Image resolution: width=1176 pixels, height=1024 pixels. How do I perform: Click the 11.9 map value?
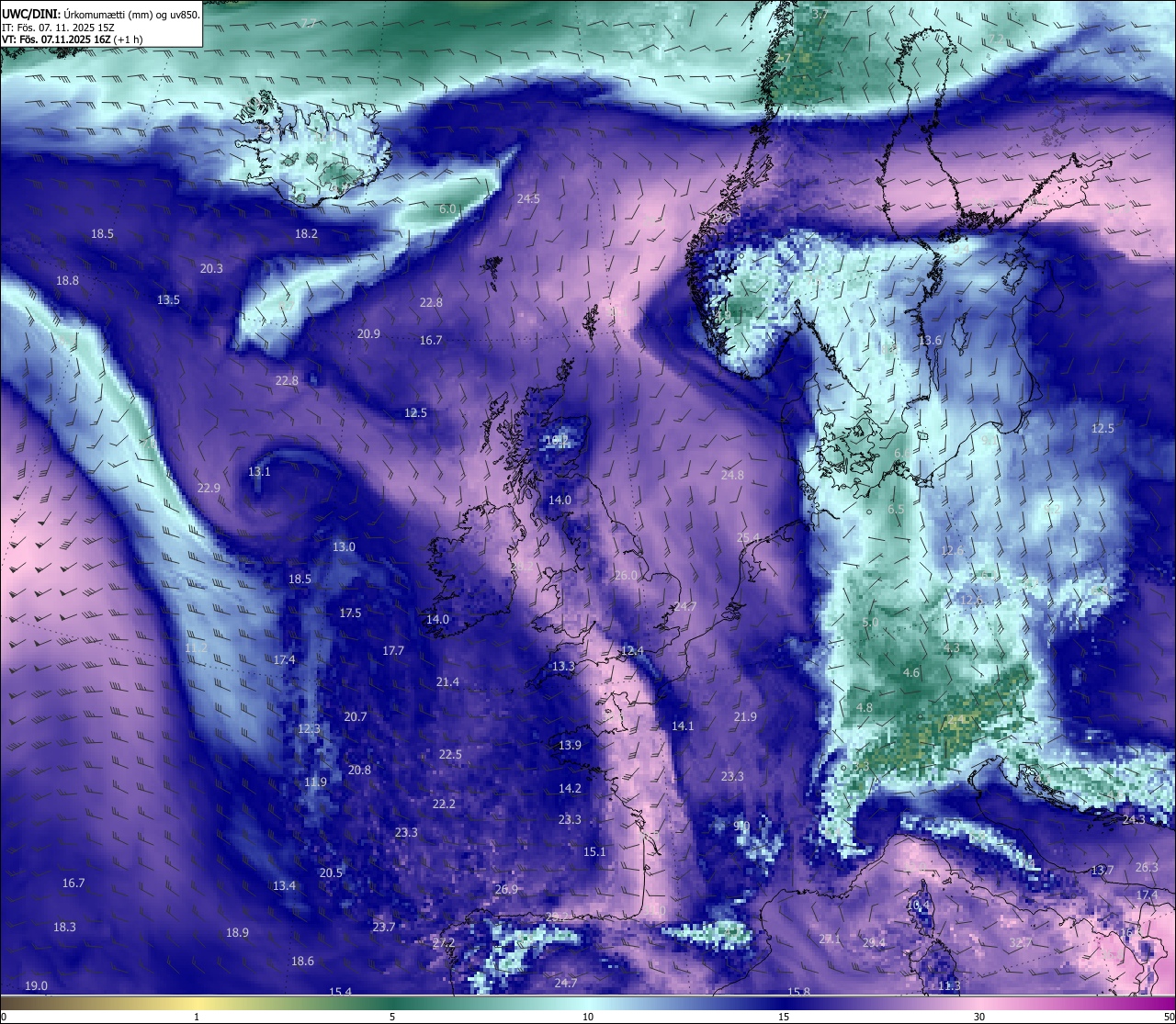click(x=315, y=782)
